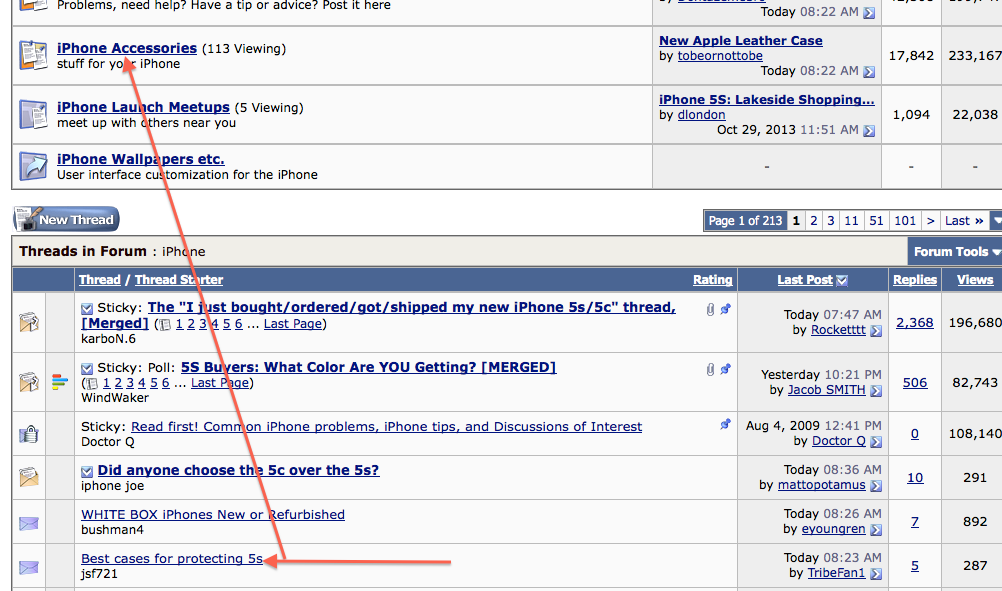Click pin icon on iPhone 5s/5c sticky thread

(725, 309)
